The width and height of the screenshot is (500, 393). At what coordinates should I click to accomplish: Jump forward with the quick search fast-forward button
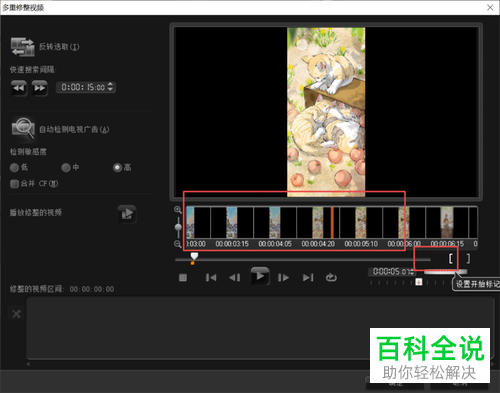40,88
